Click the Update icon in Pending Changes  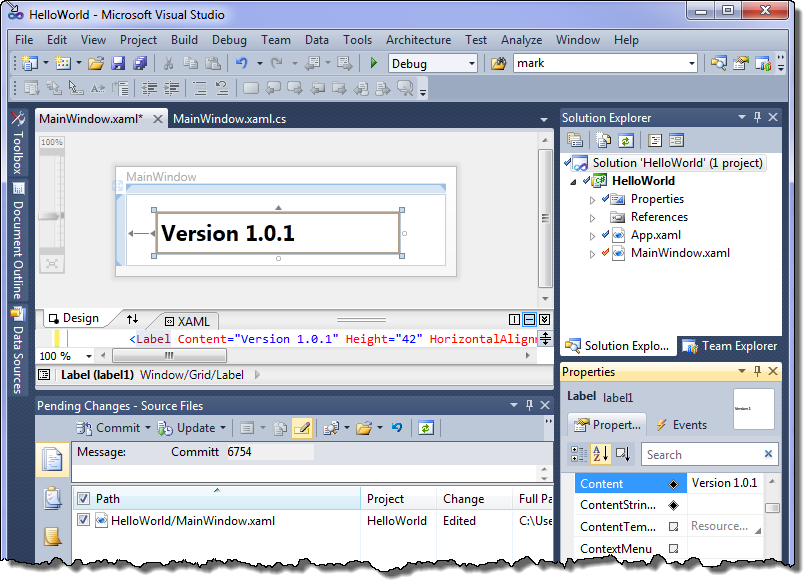(165, 428)
